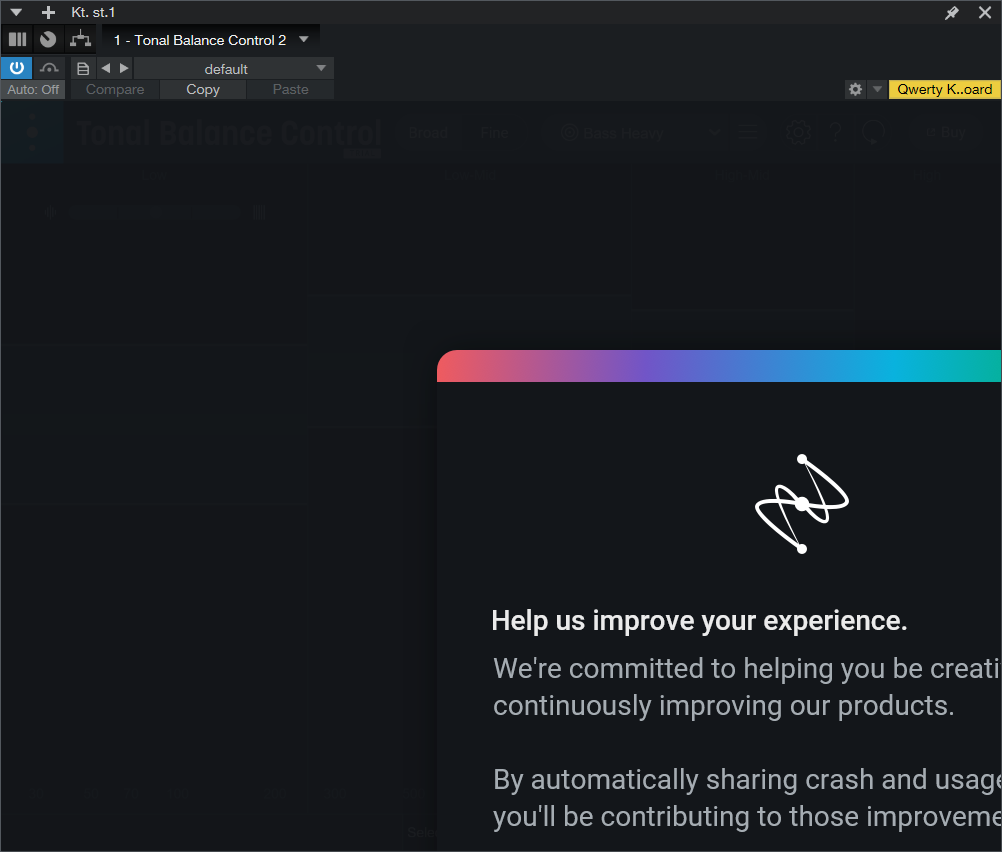This screenshot has width=1002, height=852.
Task: Open the window options triangle menu
Action: click(16, 12)
